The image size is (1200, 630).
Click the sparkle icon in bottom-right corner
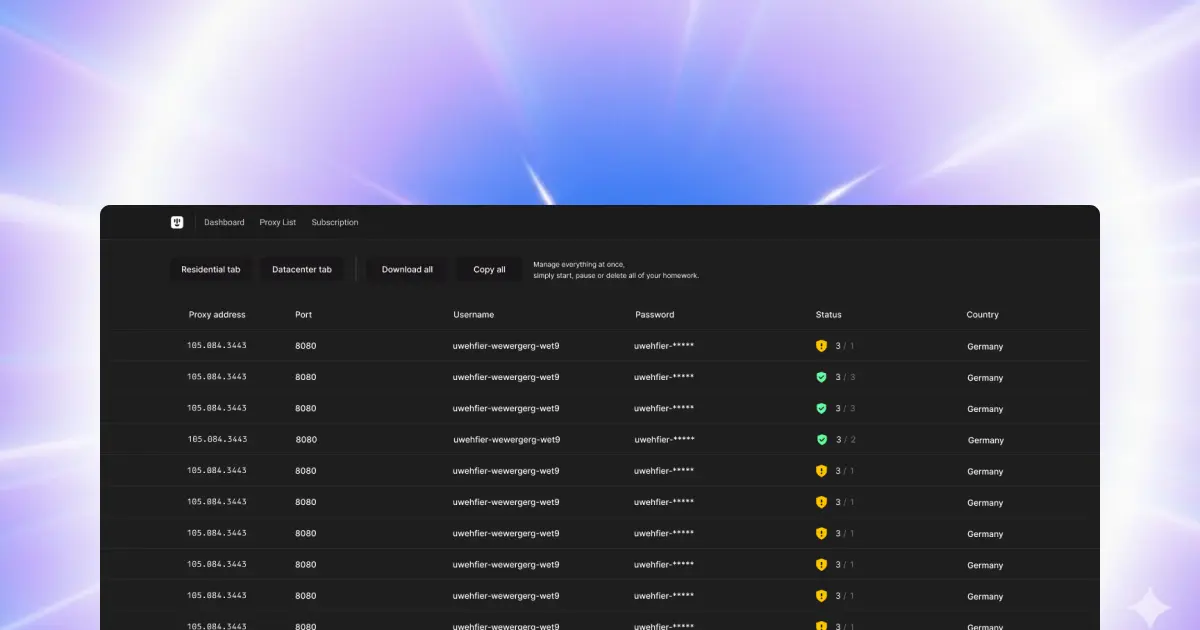tap(1148, 606)
